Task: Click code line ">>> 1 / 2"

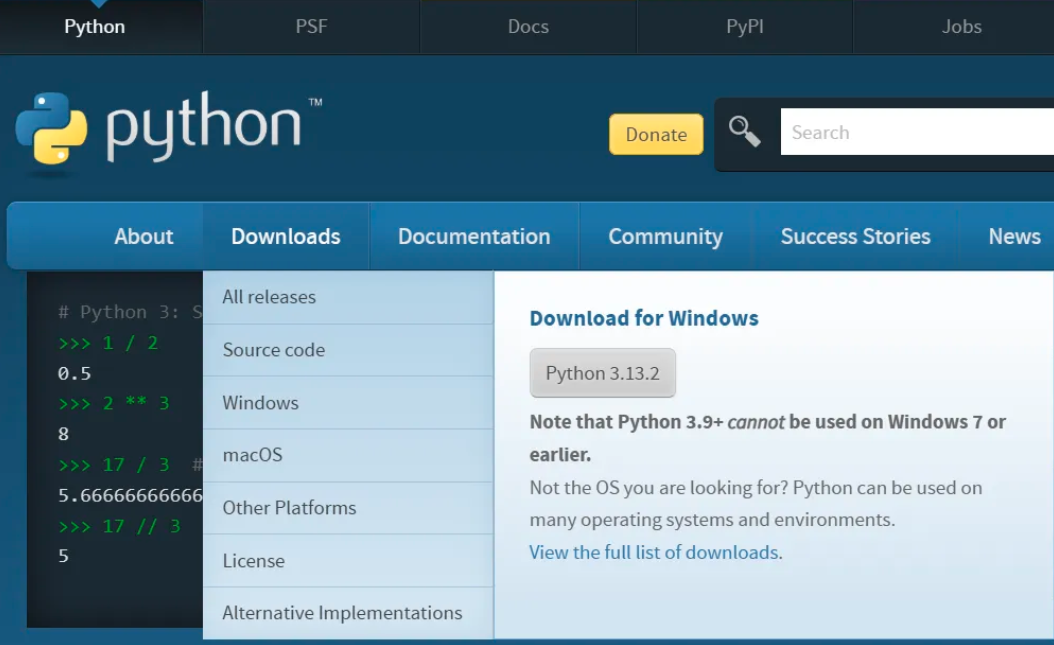Action: [x=108, y=343]
